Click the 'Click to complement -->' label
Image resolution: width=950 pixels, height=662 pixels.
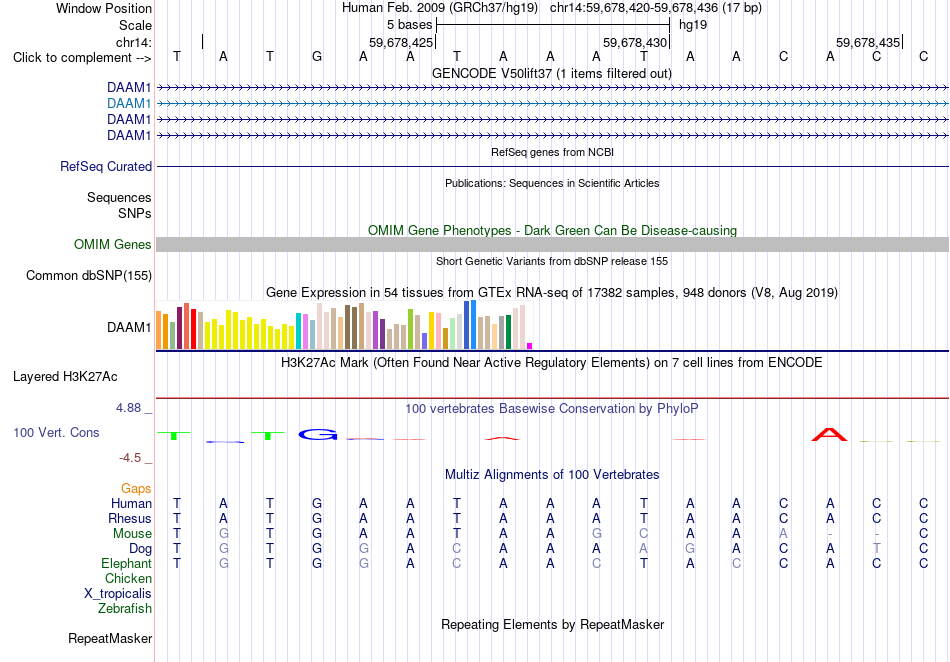click(82, 58)
